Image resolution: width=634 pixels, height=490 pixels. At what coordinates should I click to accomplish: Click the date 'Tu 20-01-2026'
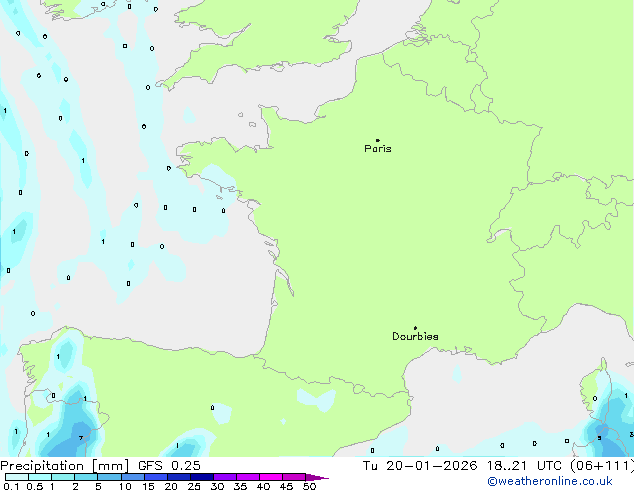click(x=420, y=466)
